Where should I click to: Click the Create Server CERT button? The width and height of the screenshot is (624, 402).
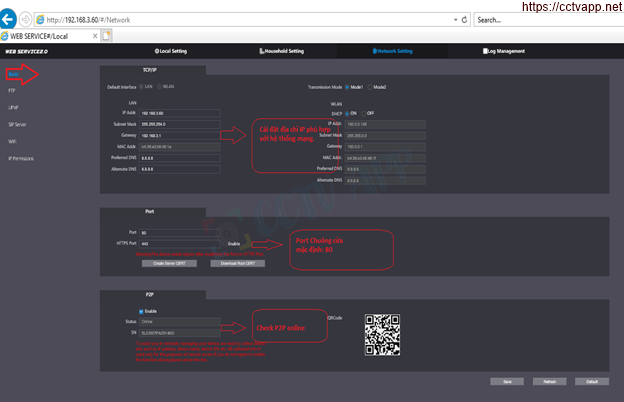click(x=169, y=263)
